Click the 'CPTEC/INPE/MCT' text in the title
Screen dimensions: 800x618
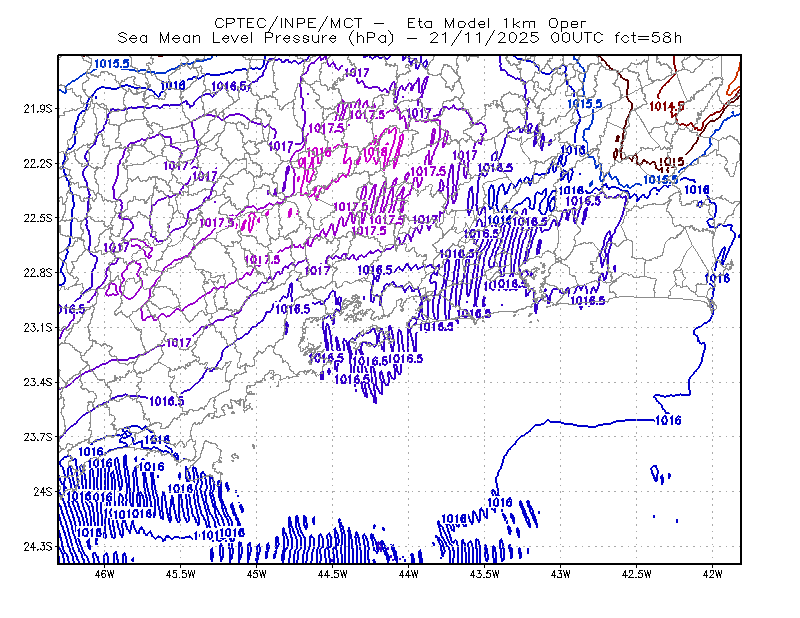tap(288, 23)
